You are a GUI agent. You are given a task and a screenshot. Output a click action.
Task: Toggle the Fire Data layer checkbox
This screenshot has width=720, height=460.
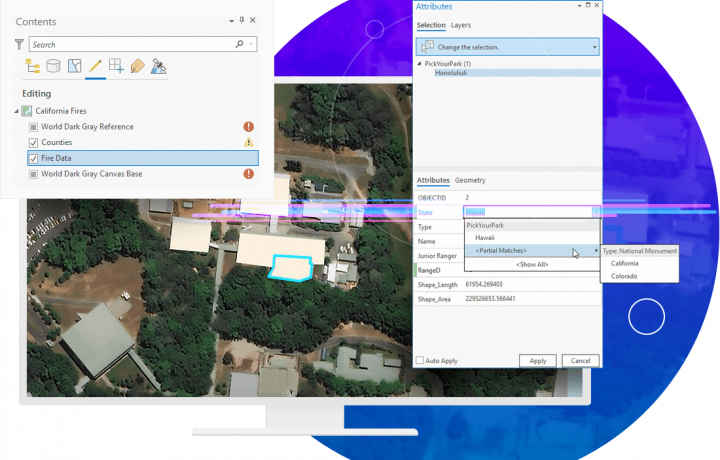click(x=33, y=158)
